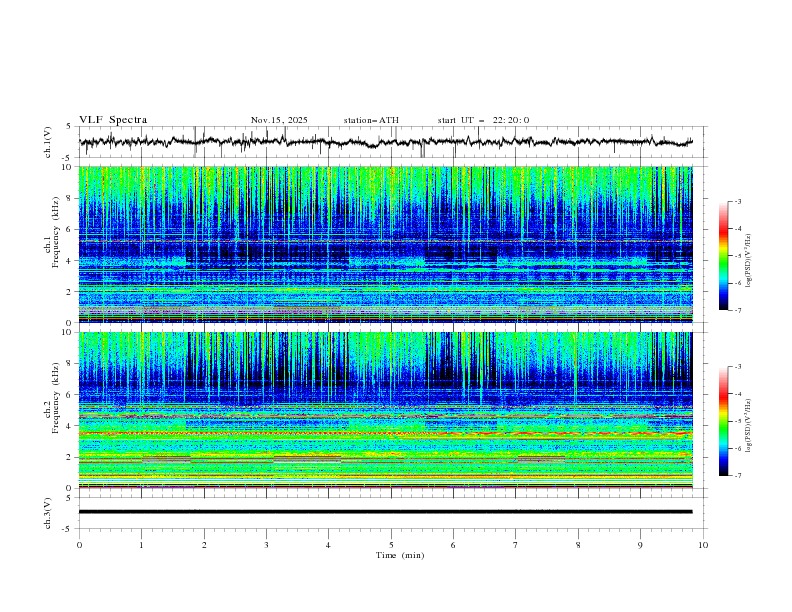
Task: Click the ch.1 (V) waveform axis label
Action: tap(48, 142)
